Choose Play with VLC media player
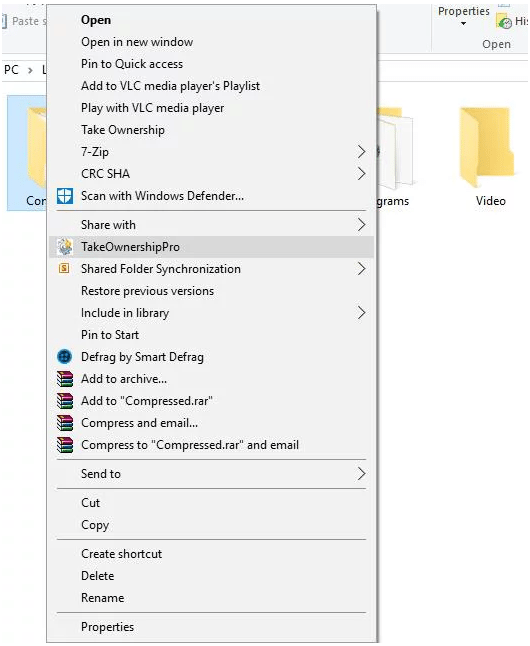 coord(211,108)
